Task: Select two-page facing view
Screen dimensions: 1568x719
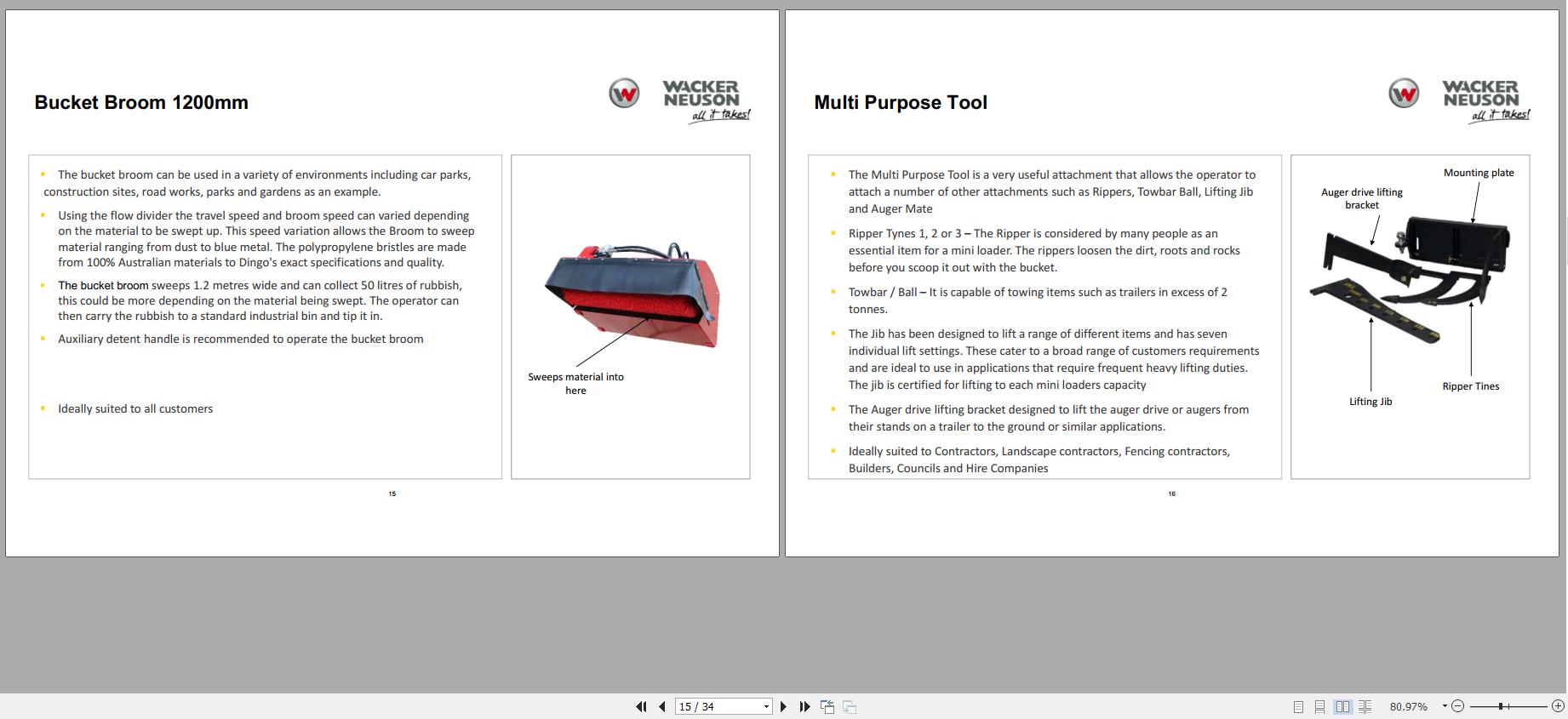Action: (1342, 706)
